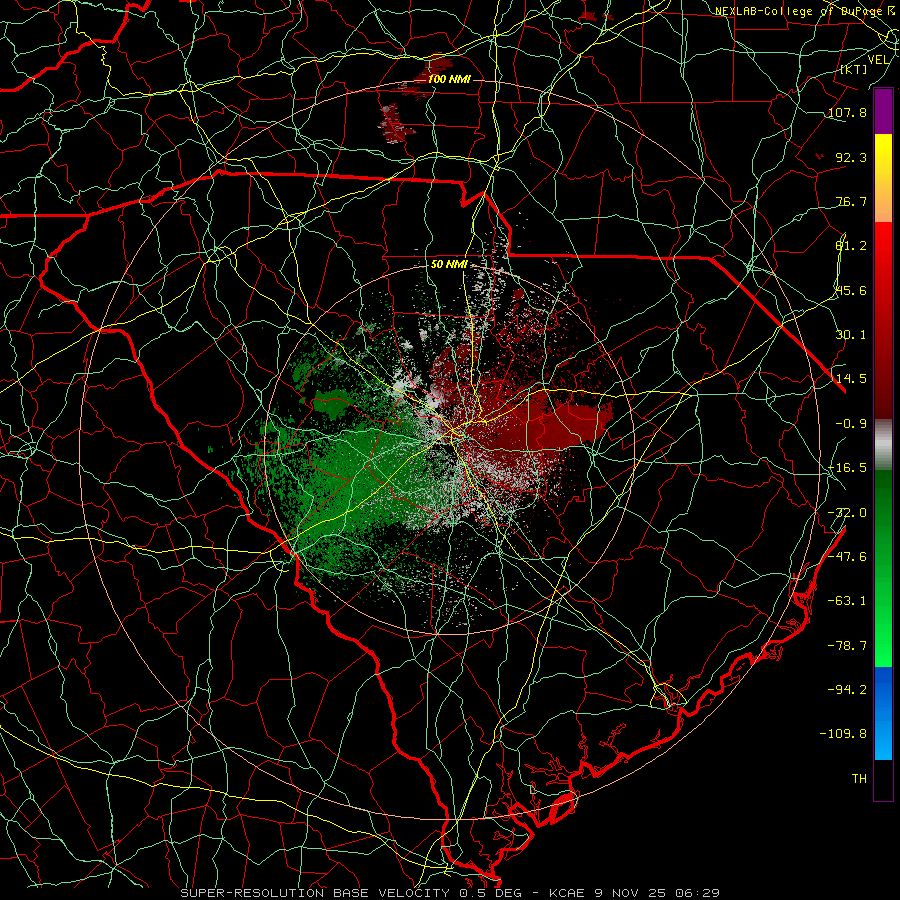Click the -47.6 legend value

pos(847,557)
